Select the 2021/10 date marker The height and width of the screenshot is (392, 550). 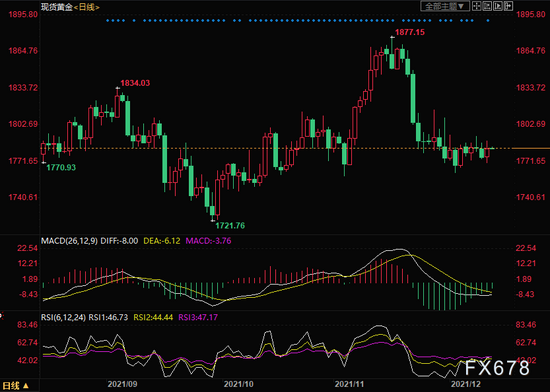pos(239,384)
